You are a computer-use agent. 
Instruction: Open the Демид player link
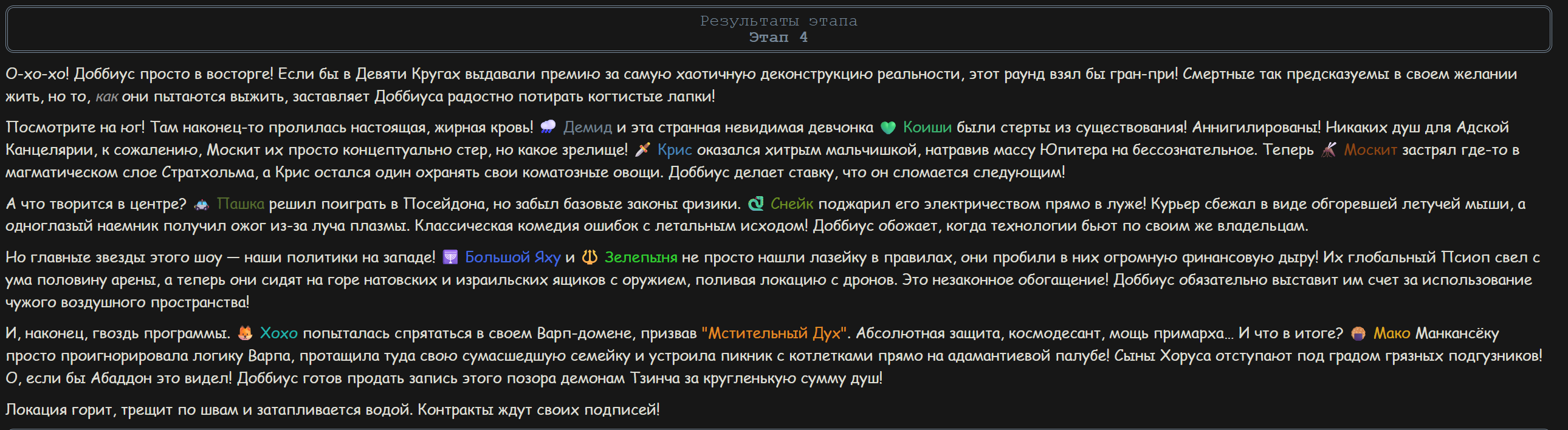coord(586,127)
